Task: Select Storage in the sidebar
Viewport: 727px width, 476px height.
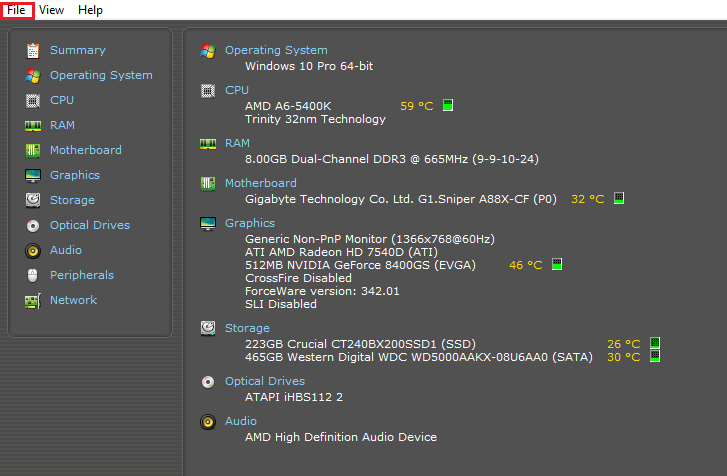Action: [72, 200]
